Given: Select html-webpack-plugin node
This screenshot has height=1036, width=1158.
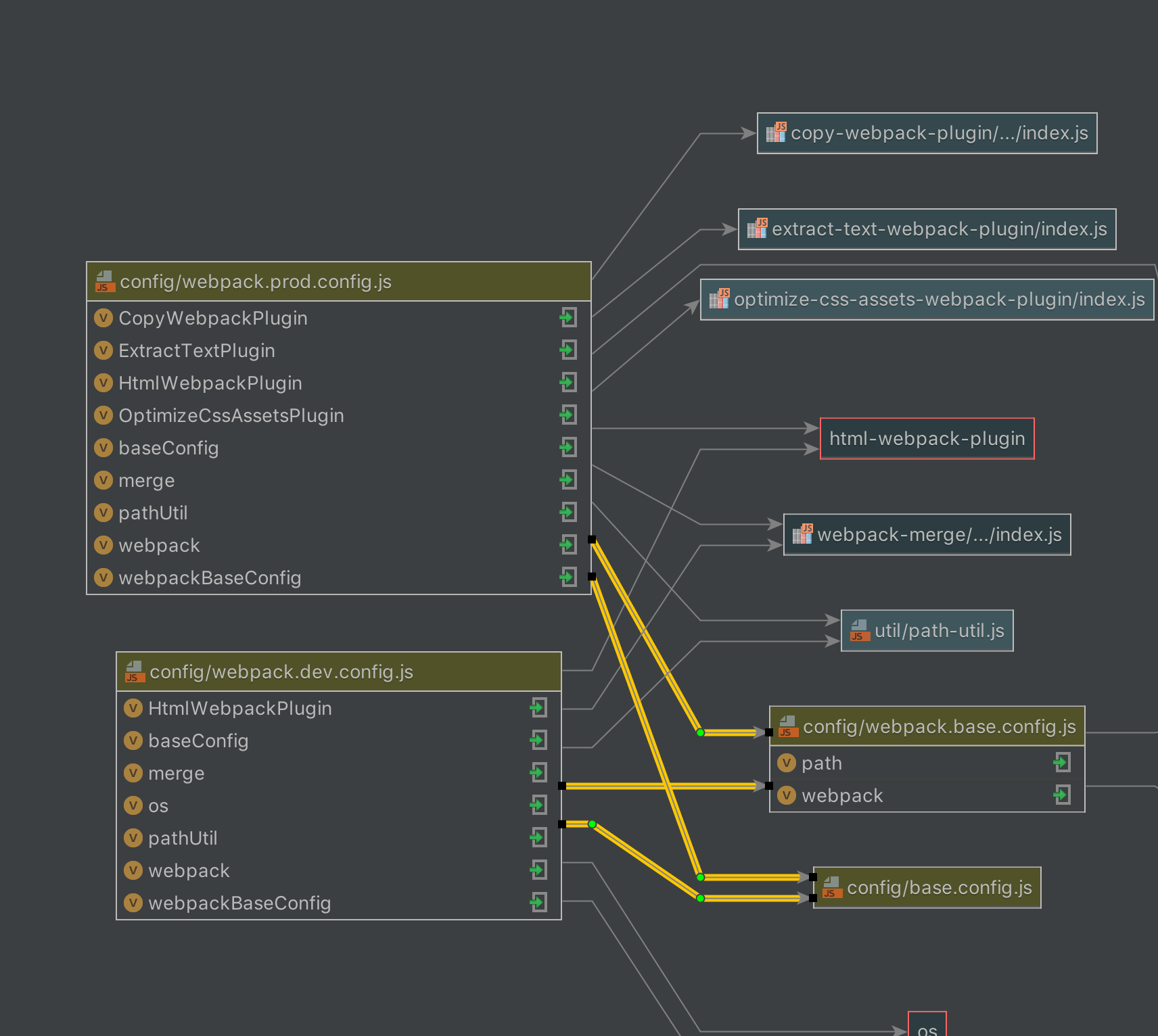Looking at the screenshot, I should click(927, 439).
